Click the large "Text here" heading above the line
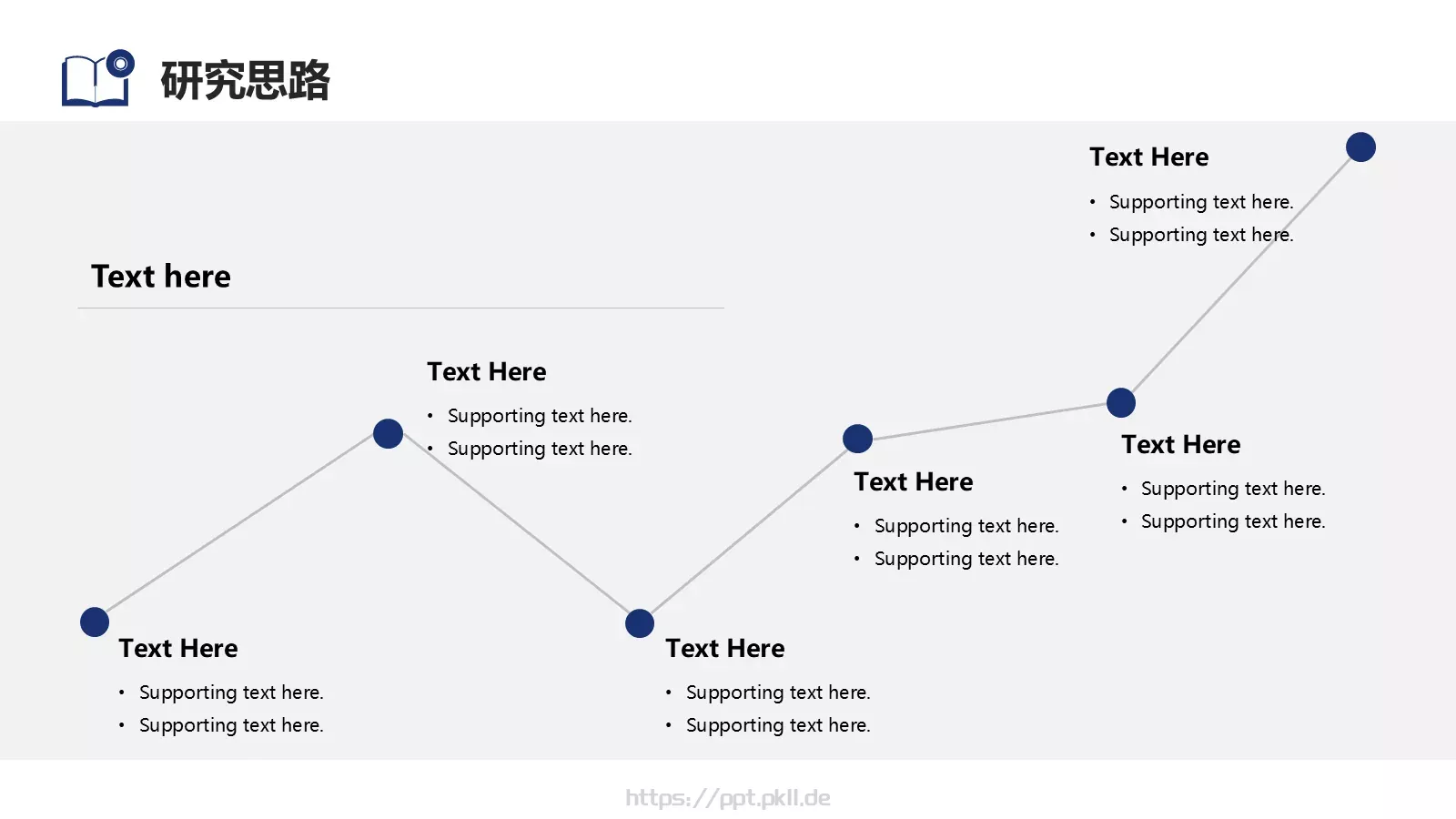The image size is (1456, 819). click(161, 276)
